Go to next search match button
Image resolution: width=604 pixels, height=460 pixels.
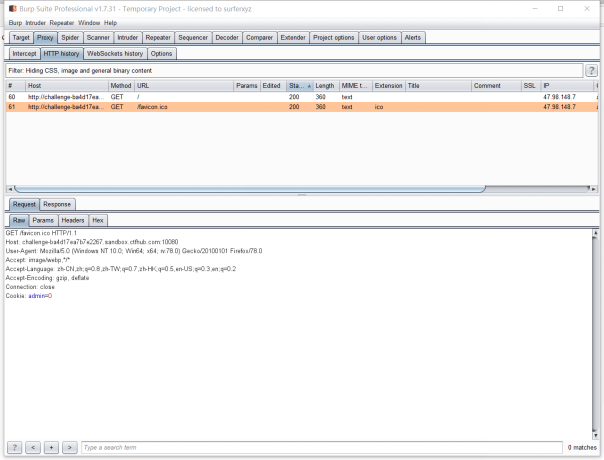(70, 447)
